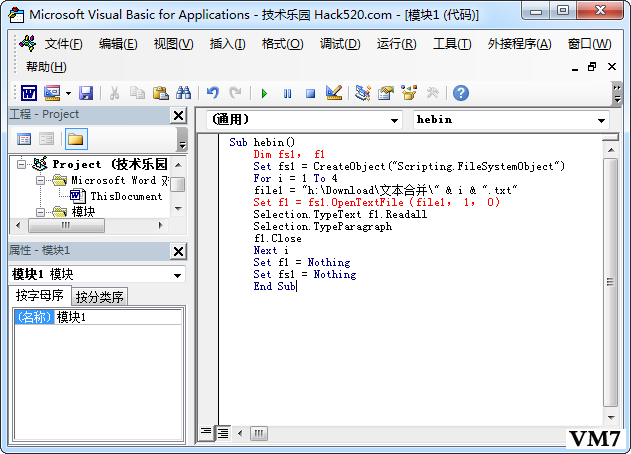
Task: Collapse the Microsoft Word objects folder
Action: (40, 180)
